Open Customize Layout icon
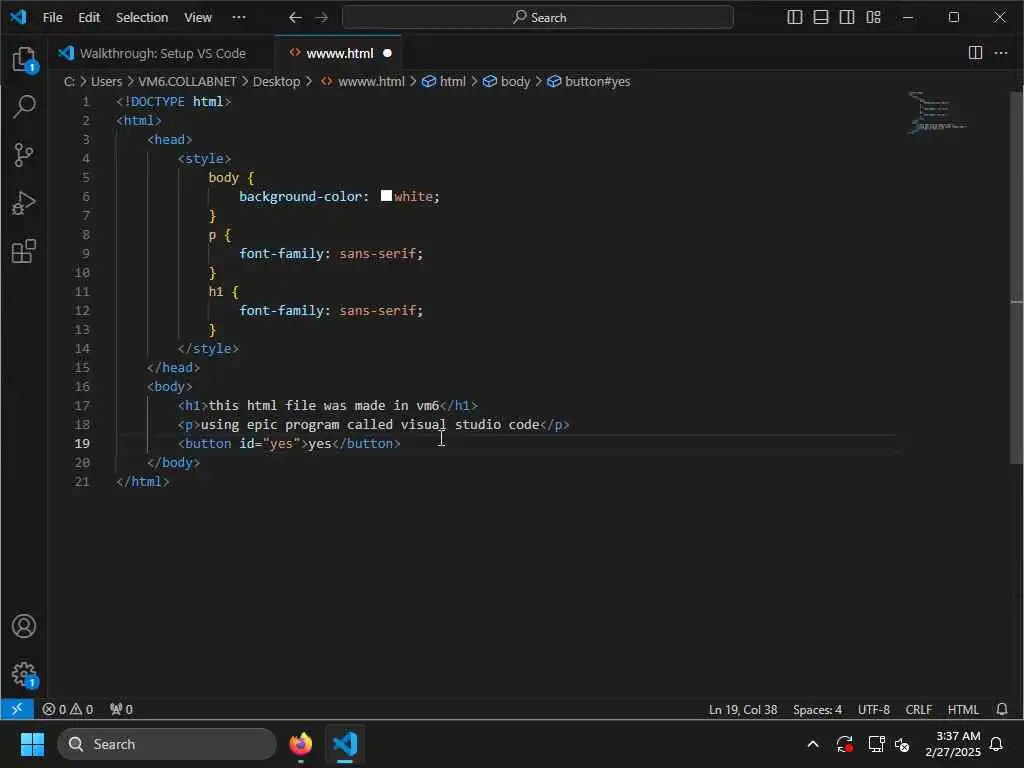This screenshot has height=768, width=1024. (x=873, y=18)
